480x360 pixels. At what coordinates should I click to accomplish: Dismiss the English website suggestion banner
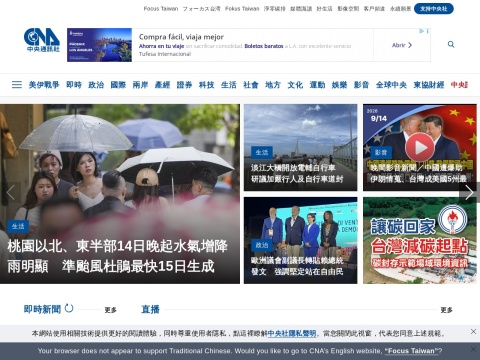coord(473,349)
